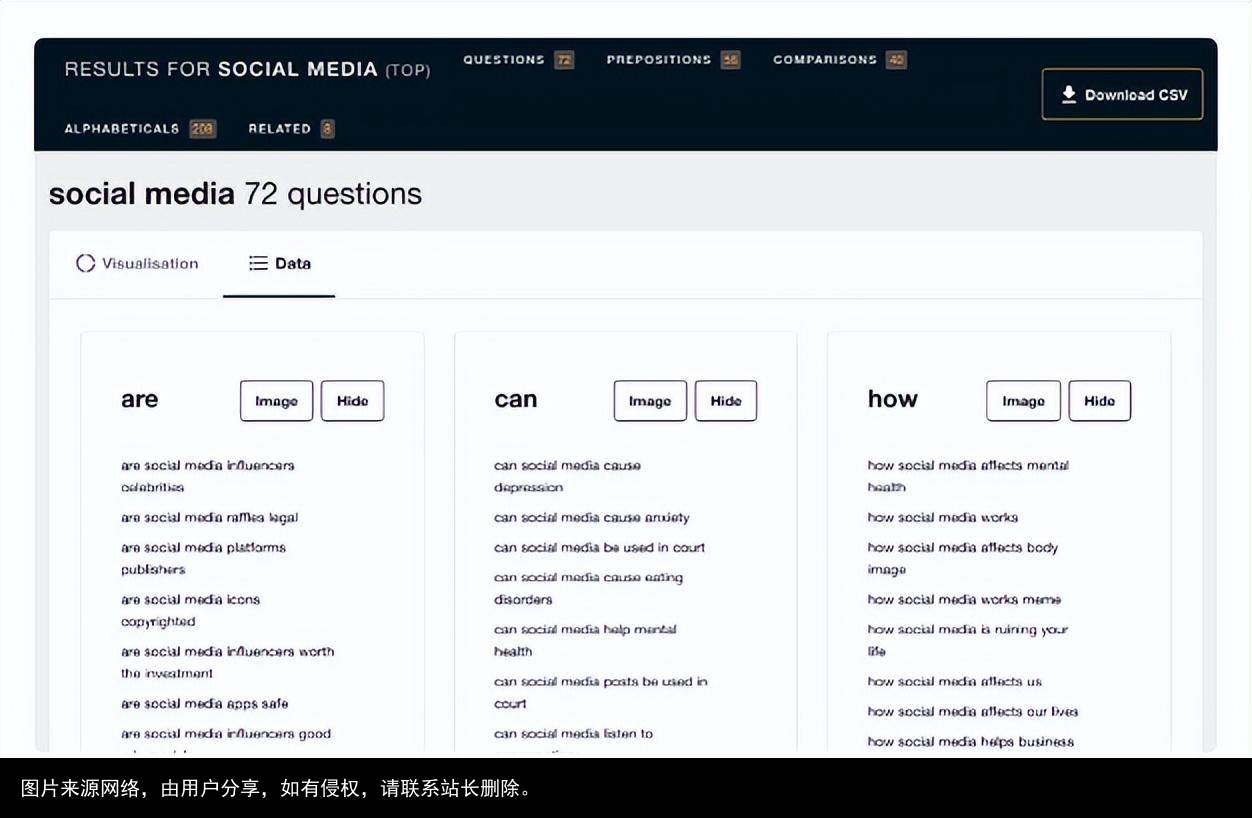Image resolution: width=1252 pixels, height=818 pixels.
Task: Open 'can social media cause anxiety' query
Action: 591,518
